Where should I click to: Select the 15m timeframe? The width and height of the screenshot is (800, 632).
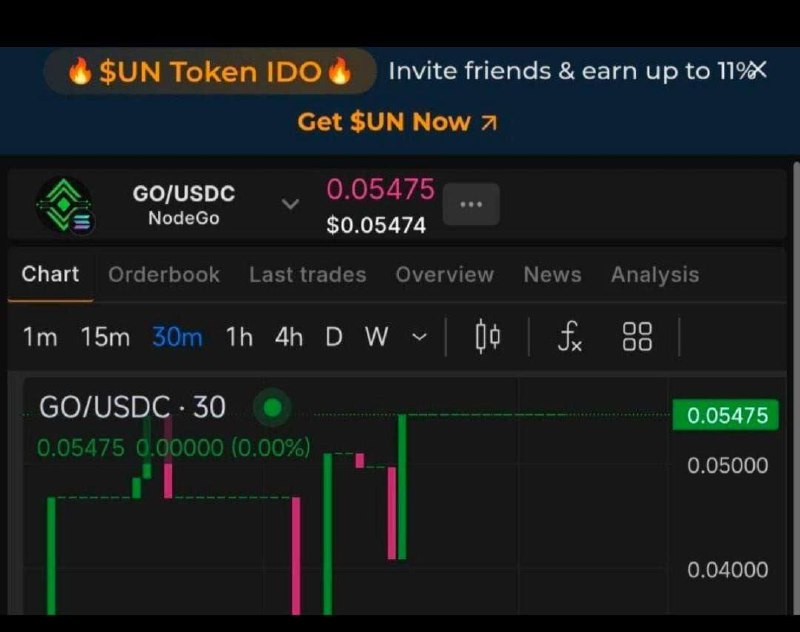coord(105,337)
